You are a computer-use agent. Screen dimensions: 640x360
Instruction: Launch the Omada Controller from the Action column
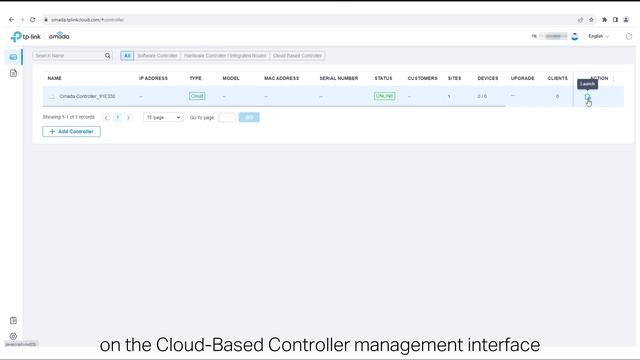click(x=587, y=97)
